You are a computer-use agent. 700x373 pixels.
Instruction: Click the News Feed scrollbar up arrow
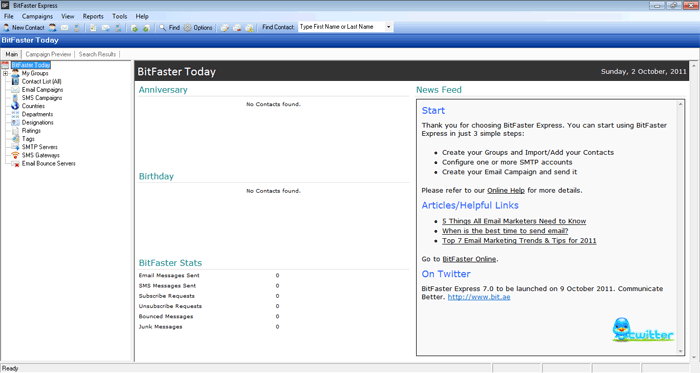click(x=681, y=104)
